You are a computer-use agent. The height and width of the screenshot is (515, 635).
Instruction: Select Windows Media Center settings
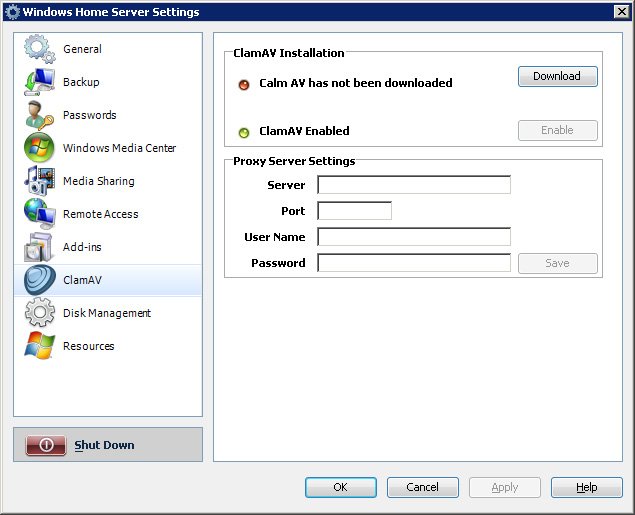[108, 148]
